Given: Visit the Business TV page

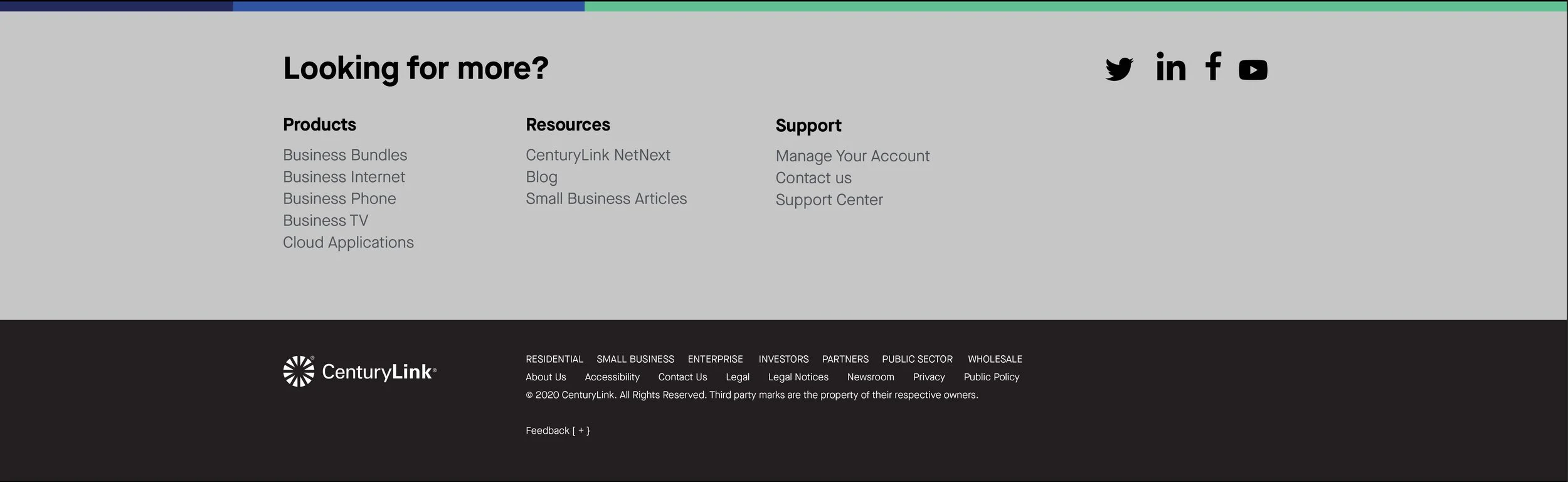Looking at the screenshot, I should tap(326, 221).
